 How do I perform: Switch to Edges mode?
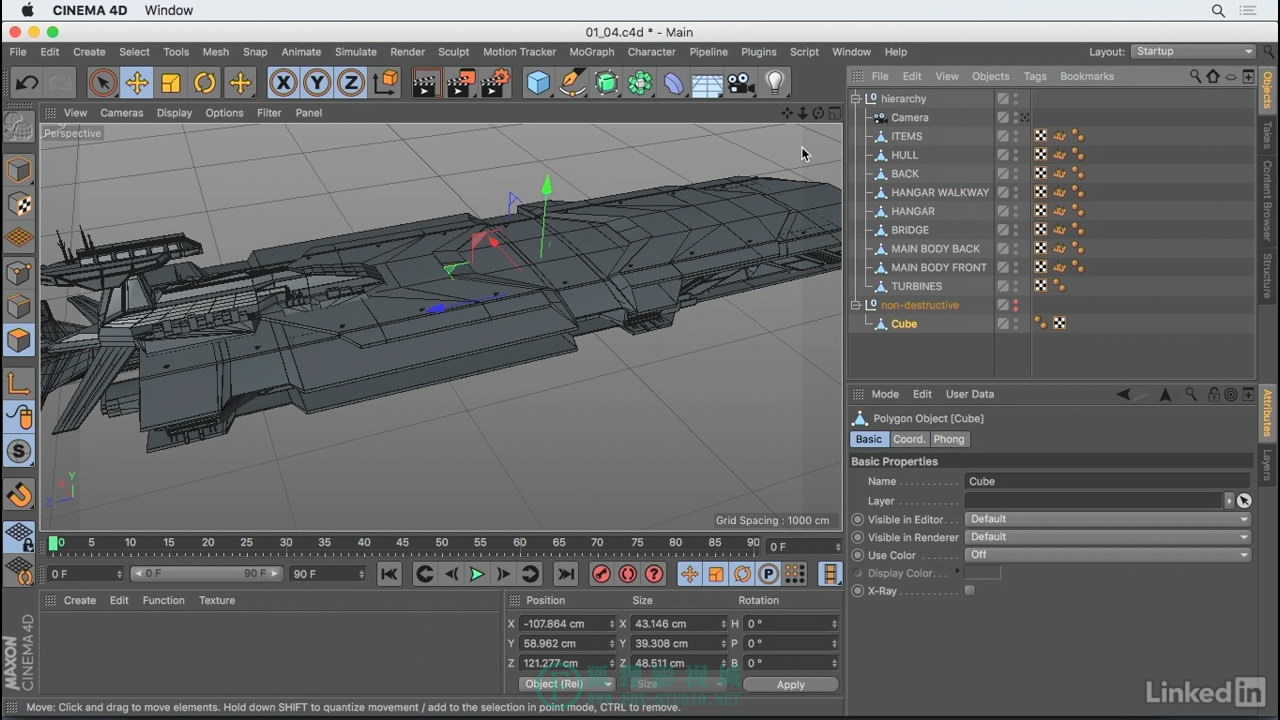point(19,306)
